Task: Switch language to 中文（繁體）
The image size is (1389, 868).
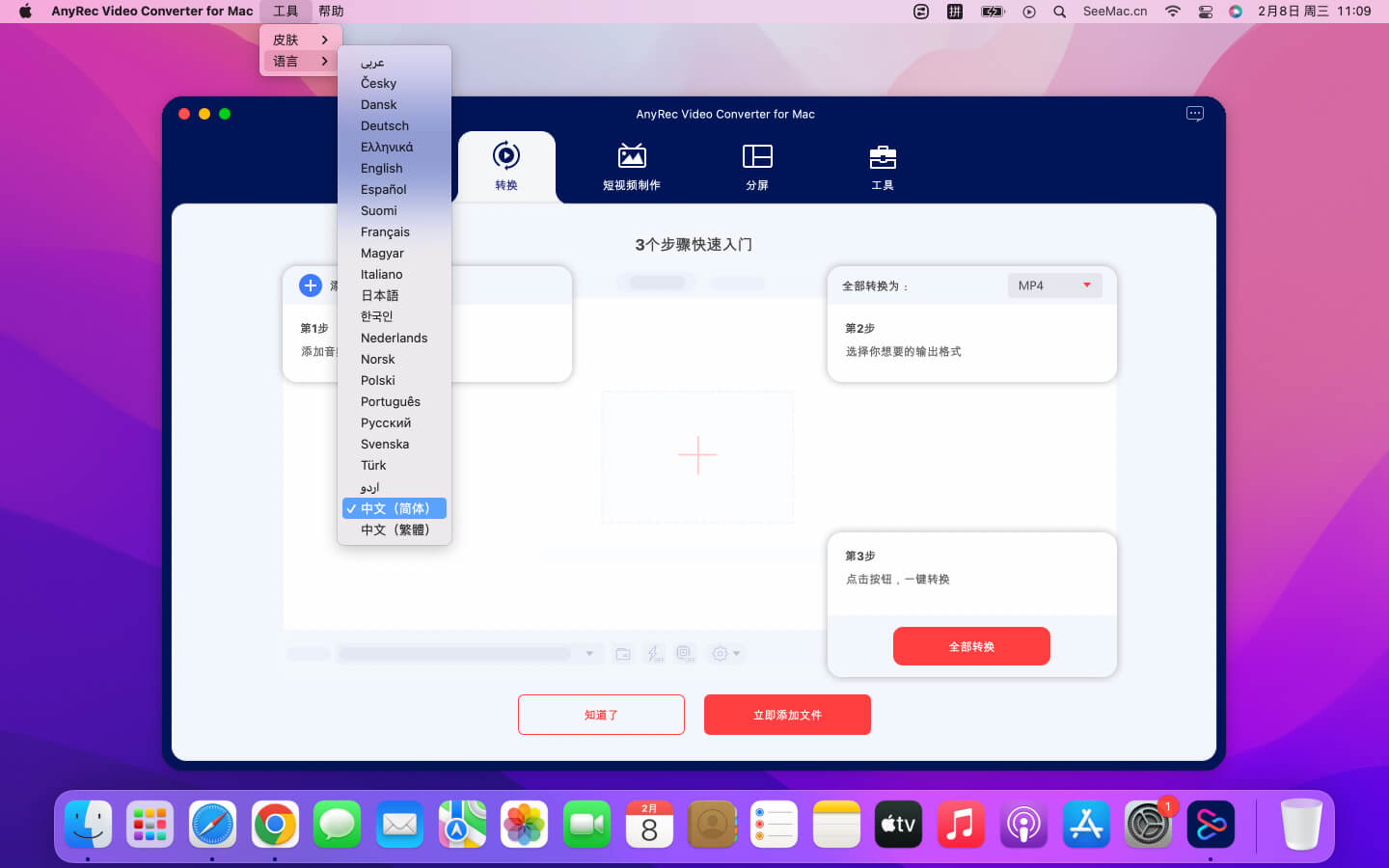Action: pos(395,529)
